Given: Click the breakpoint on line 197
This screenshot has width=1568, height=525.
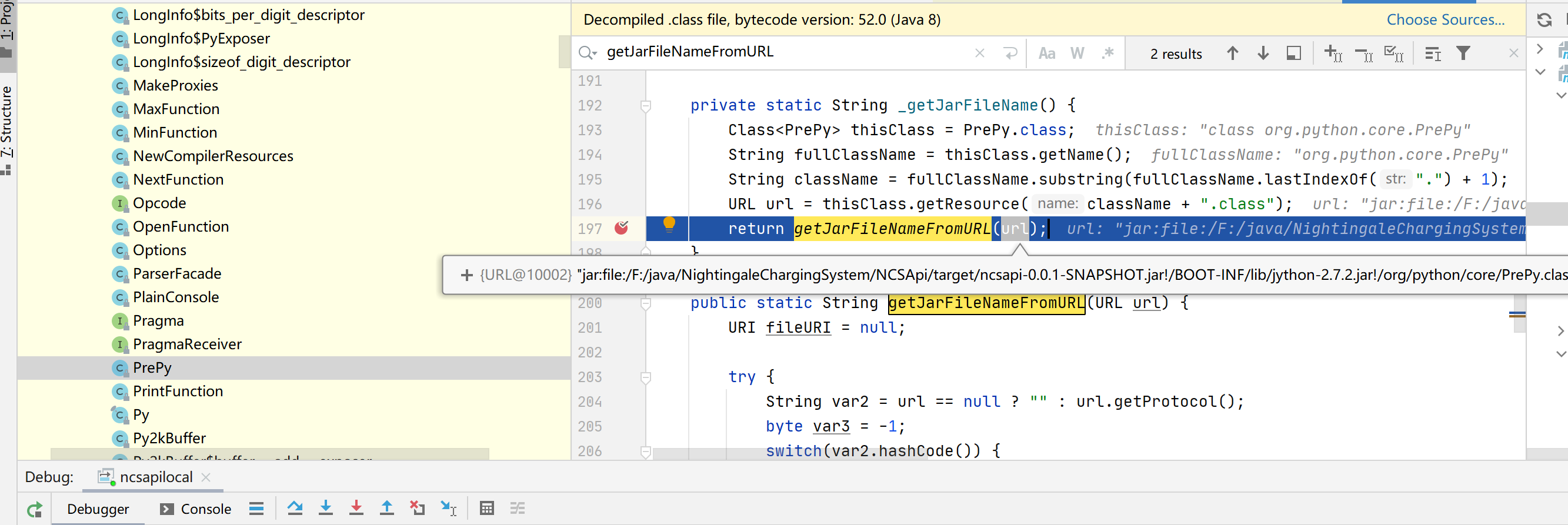Looking at the screenshot, I should [x=622, y=228].
